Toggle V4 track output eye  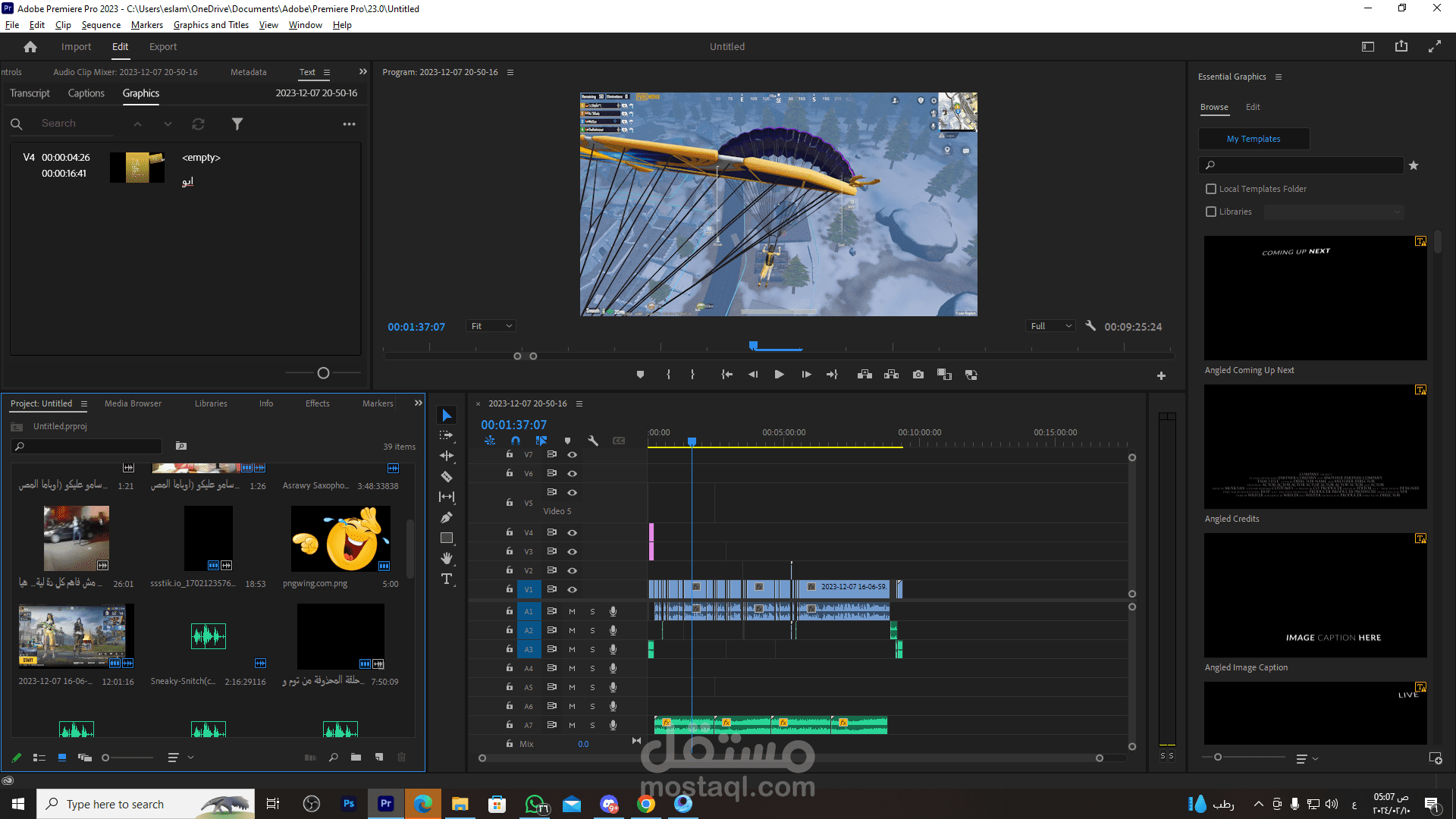click(x=573, y=532)
